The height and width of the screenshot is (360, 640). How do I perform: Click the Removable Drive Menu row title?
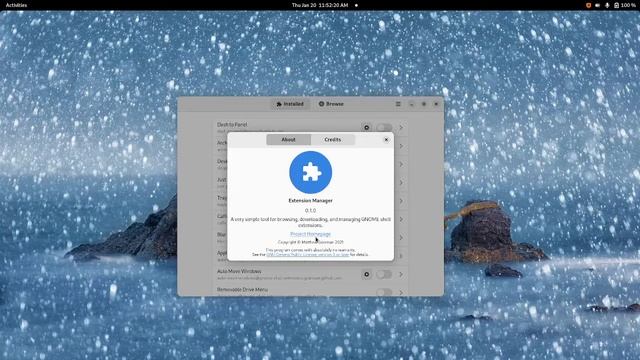pyautogui.click(x=242, y=289)
